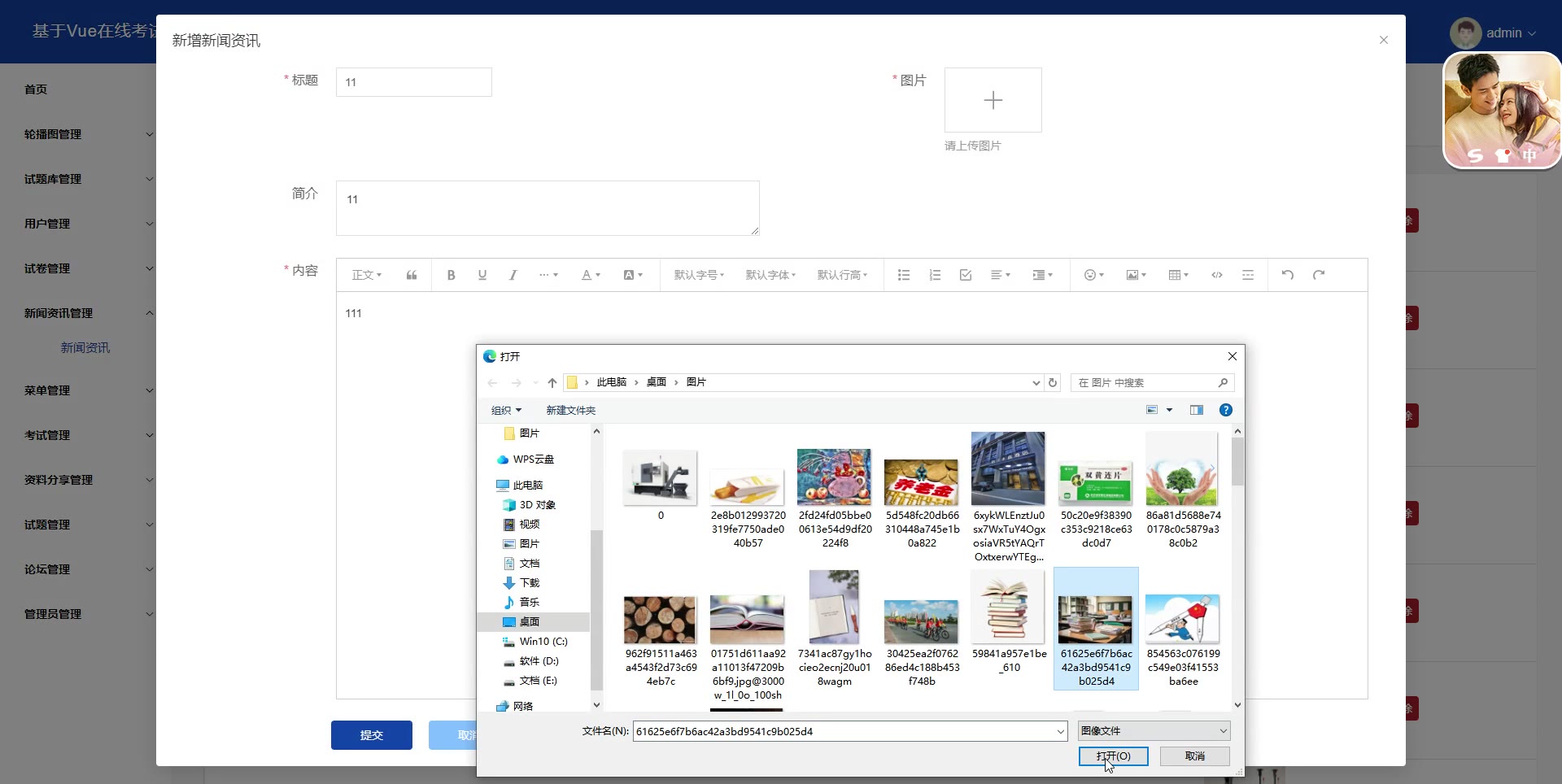
Task: Undo the last editor action
Action: pos(1288,275)
